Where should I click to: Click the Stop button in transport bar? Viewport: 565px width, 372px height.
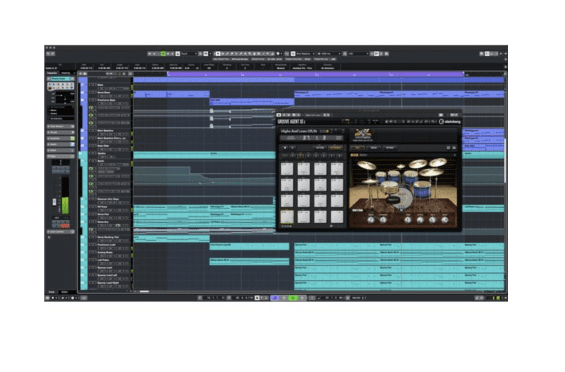point(284,298)
